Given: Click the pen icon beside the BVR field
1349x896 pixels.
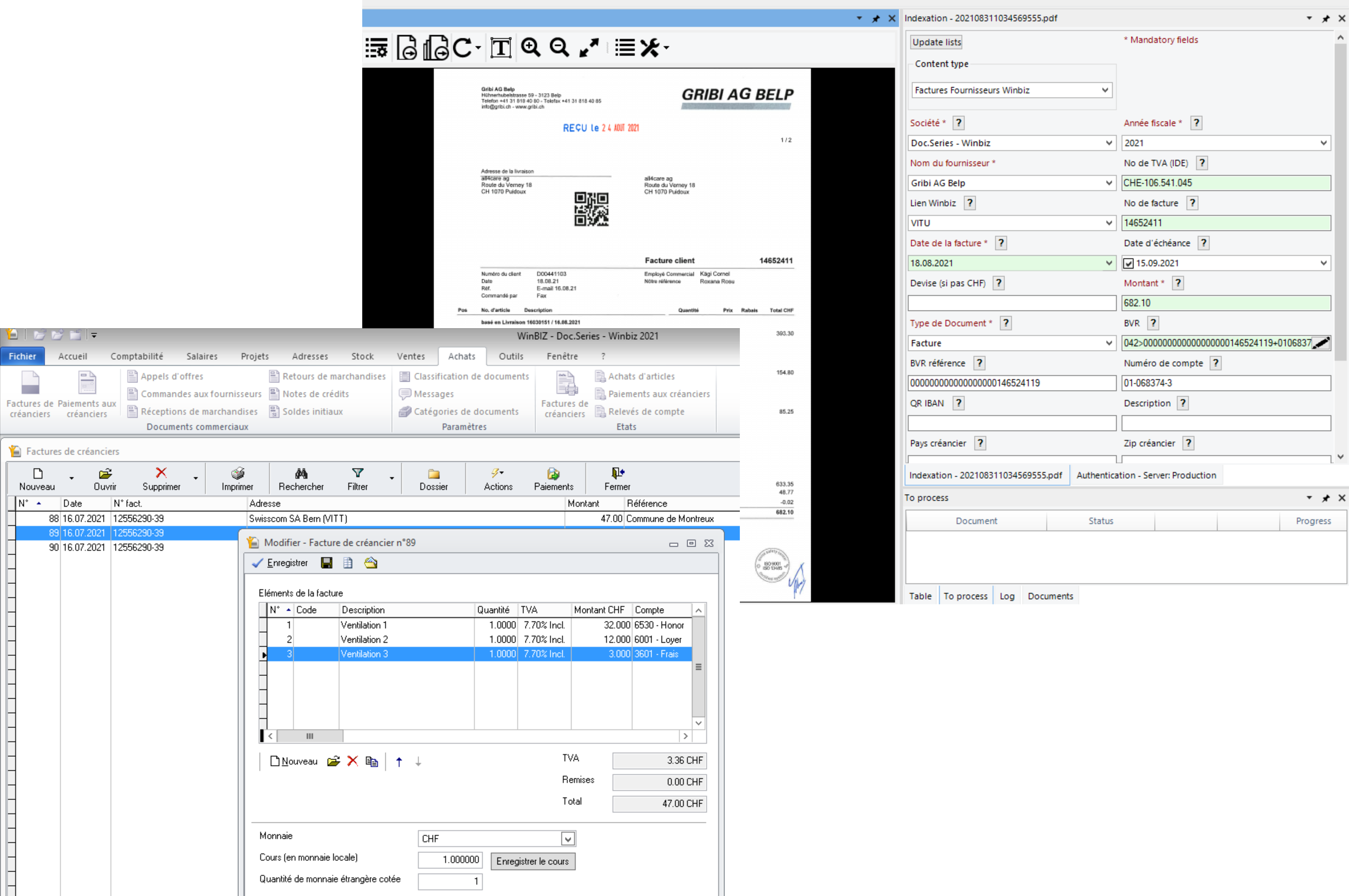Looking at the screenshot, I should pyautogui.click(x=1320, y=343).
